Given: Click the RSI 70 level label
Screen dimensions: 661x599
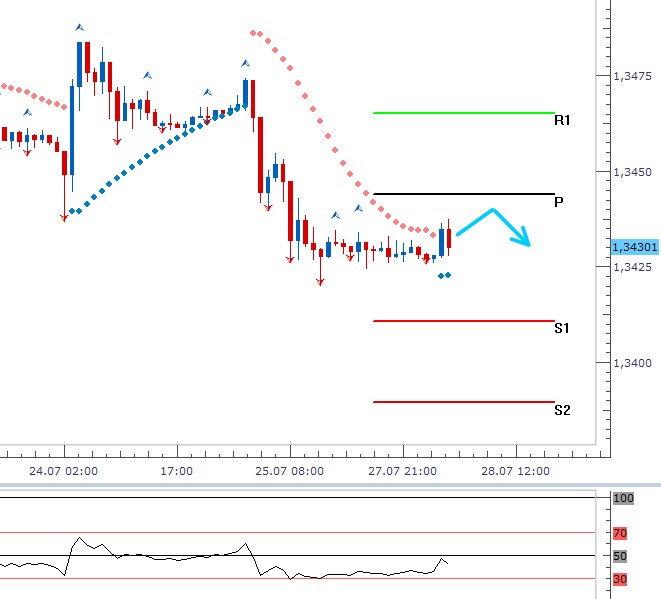Looking at the screenshot, I should 620,533.
